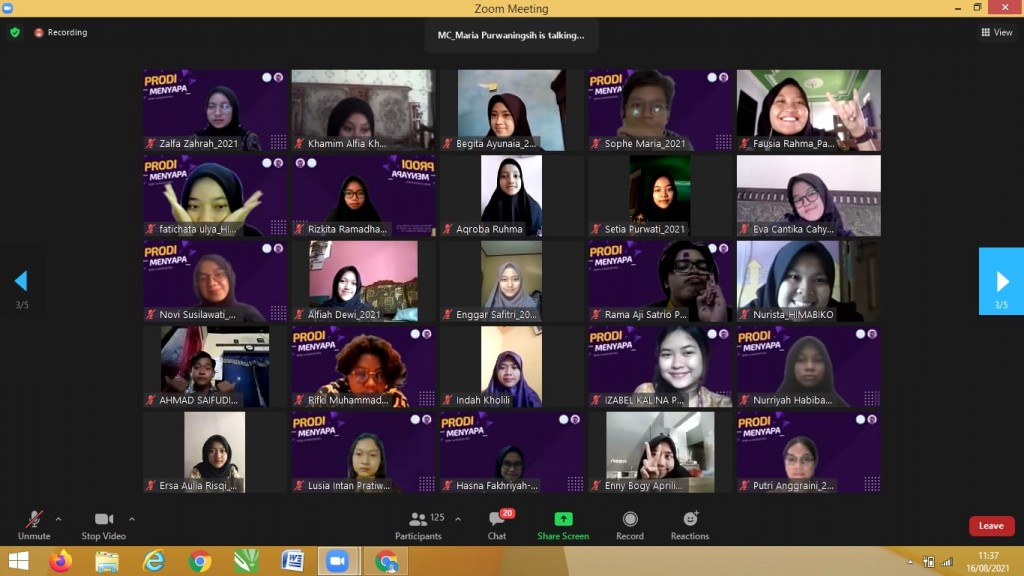Go to next gallery page arrow
The width and height of the screenshot is (1024, 576).
click(1001, 281)
